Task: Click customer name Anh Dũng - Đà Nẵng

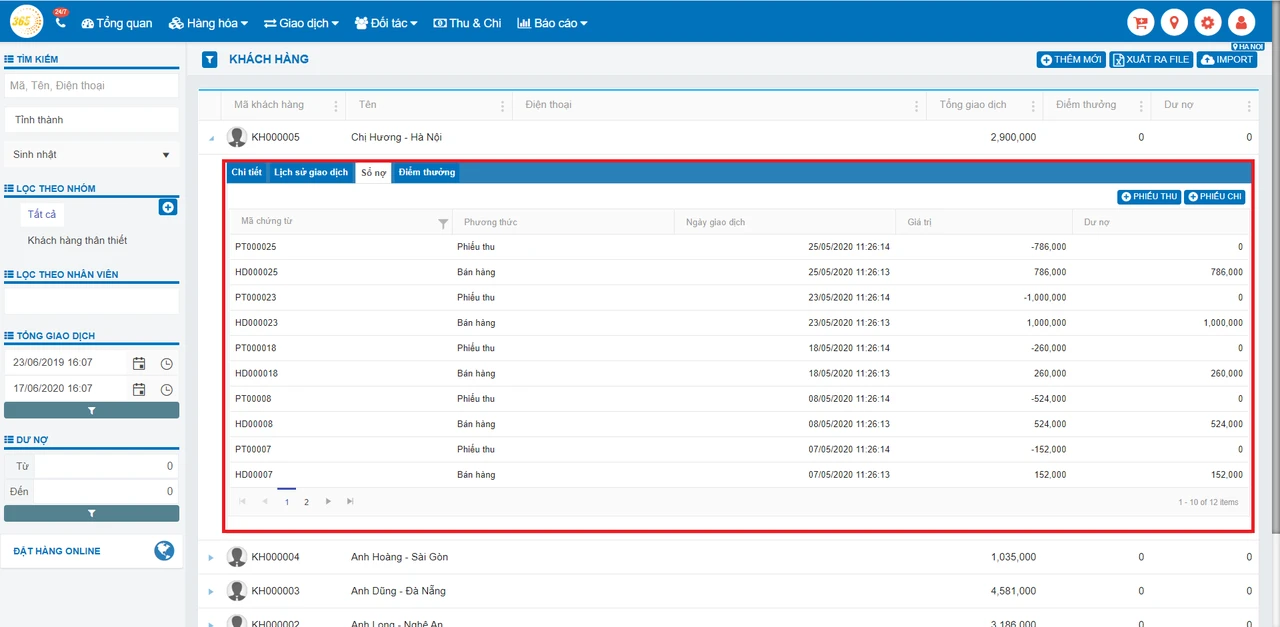Action: pyautogui.click(x=400, y=591)
